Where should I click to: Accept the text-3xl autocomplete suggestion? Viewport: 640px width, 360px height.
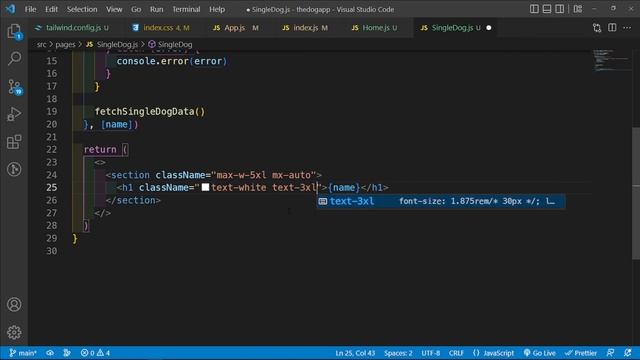click(441, 201)
